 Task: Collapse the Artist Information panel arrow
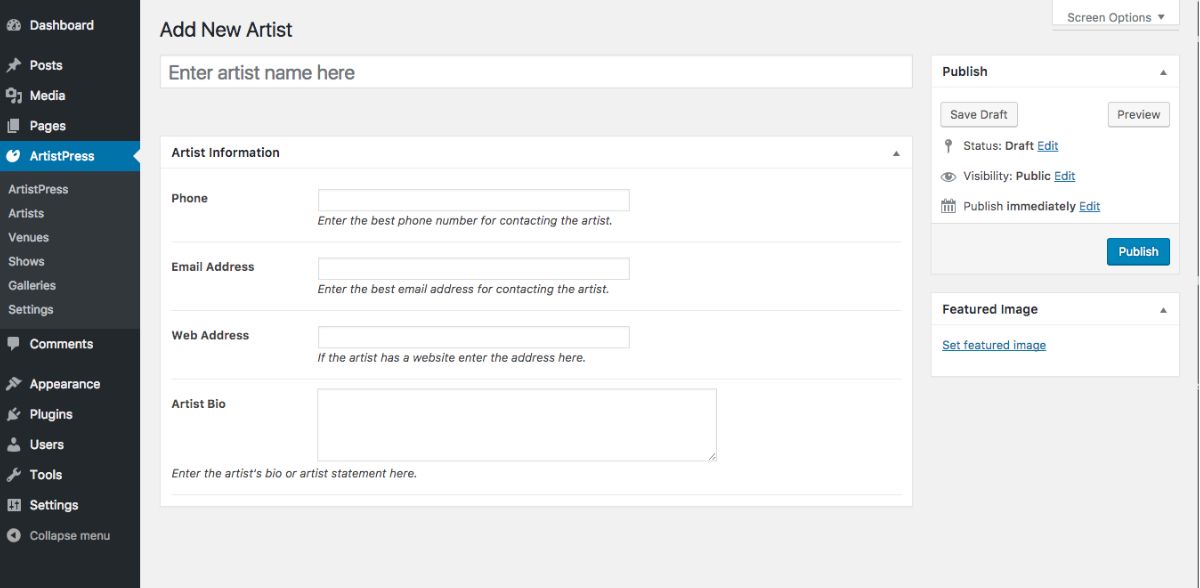tap(896, 153)
